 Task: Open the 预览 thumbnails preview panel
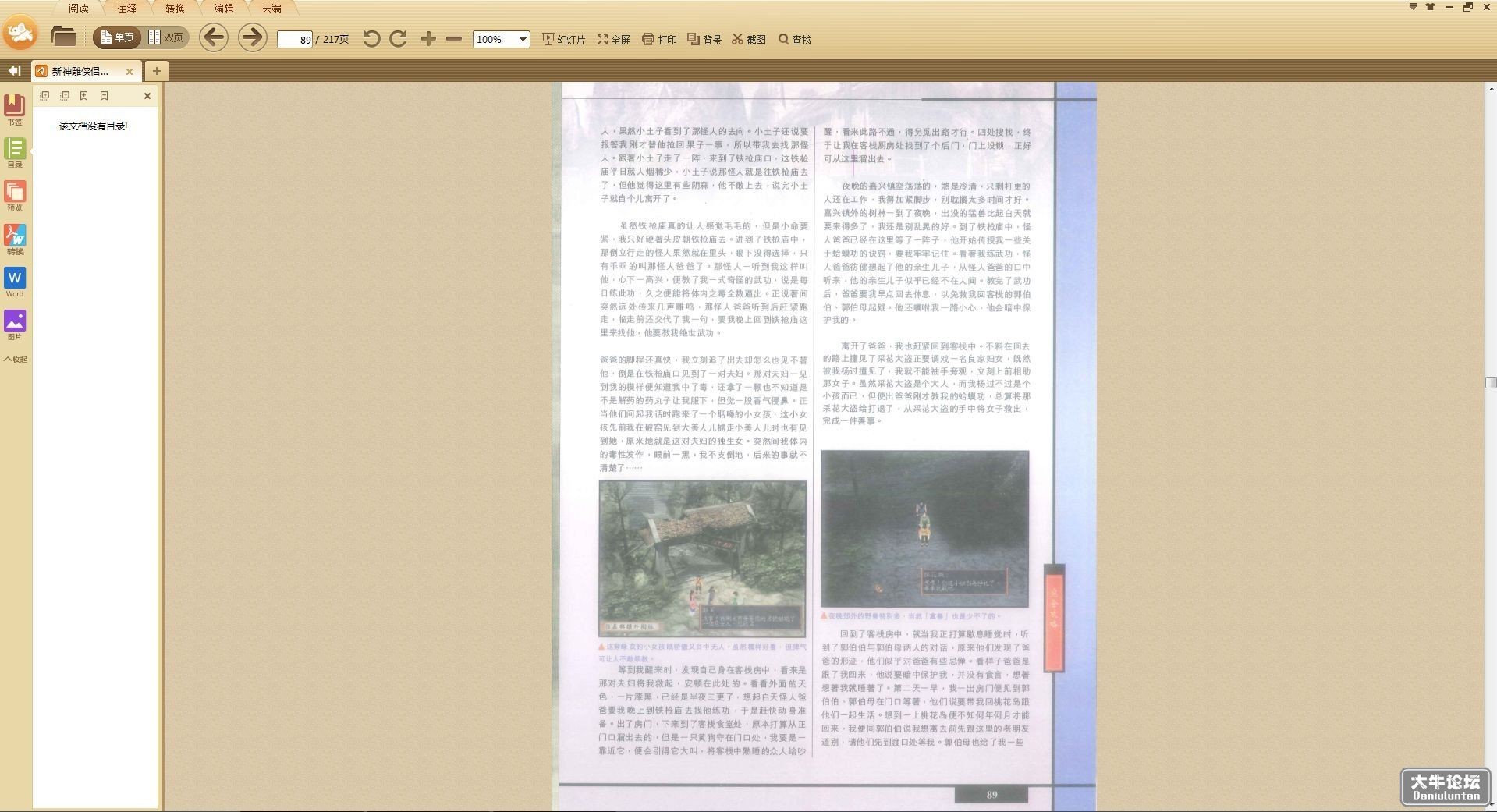pyautogui.click(x=15, y=196)
